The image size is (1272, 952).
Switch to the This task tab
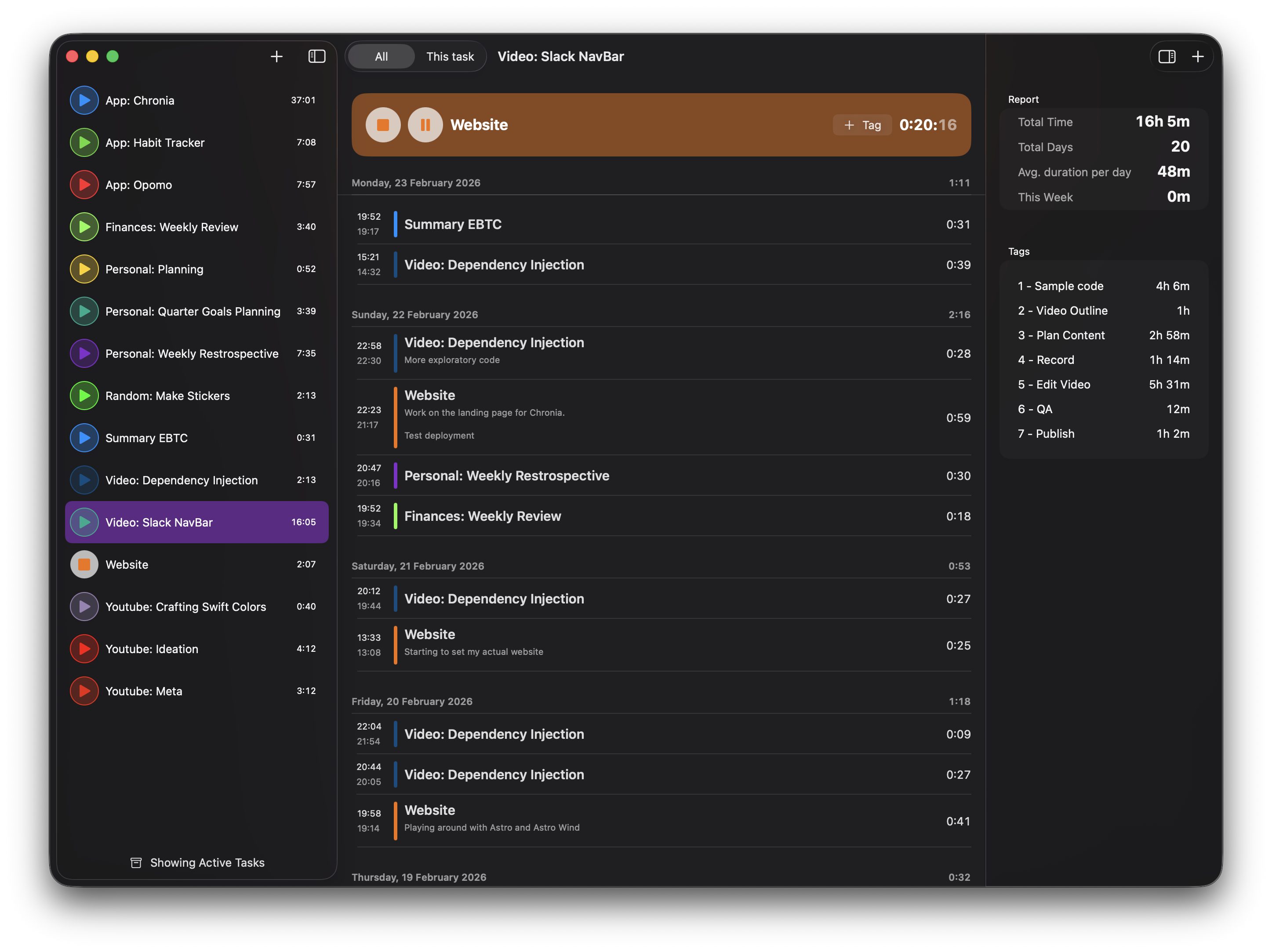coord(450,56)
